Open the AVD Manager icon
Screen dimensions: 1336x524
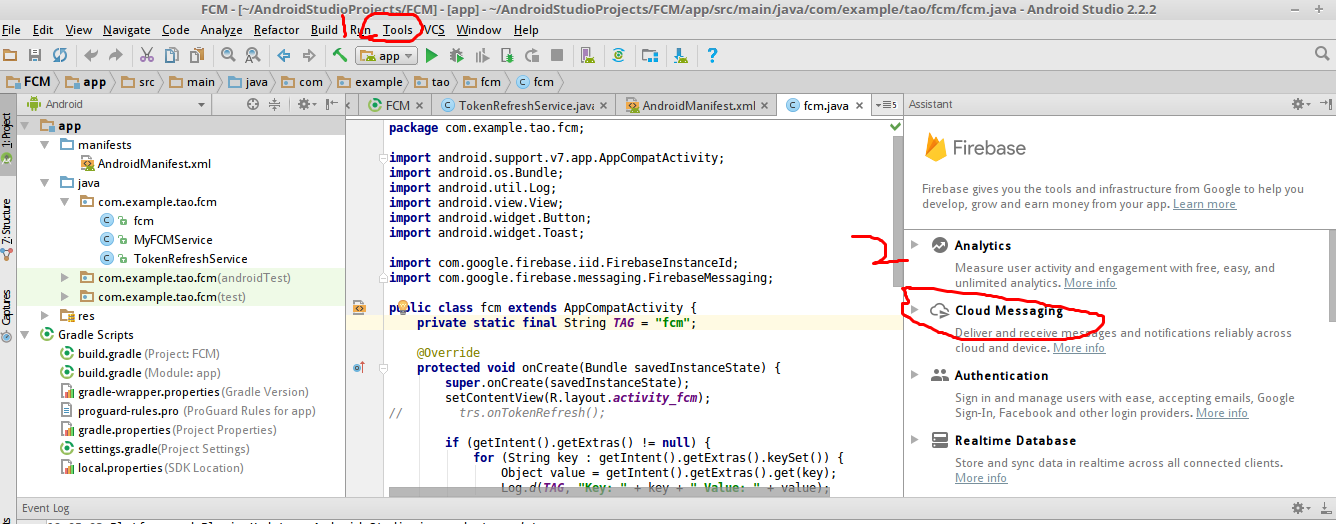[x=588, y=55]
